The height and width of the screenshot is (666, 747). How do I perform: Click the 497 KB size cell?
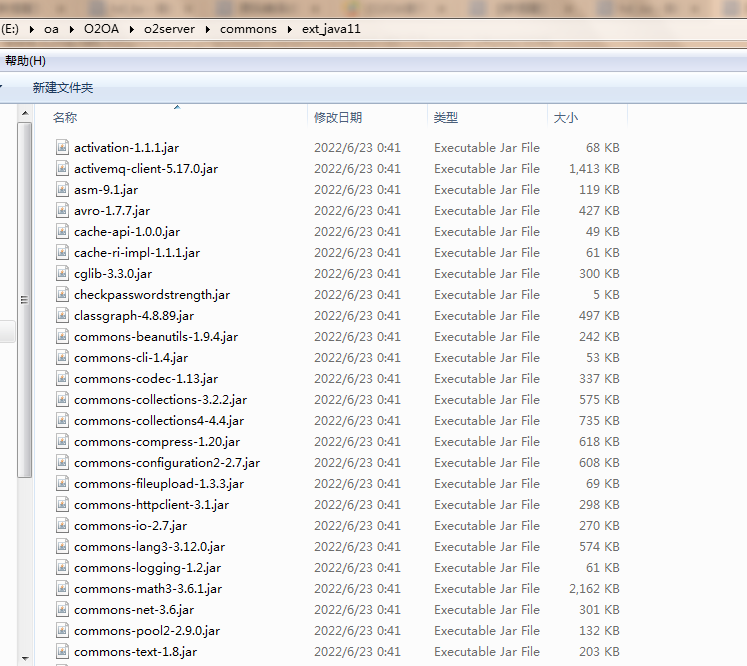(x=599, y=315)
